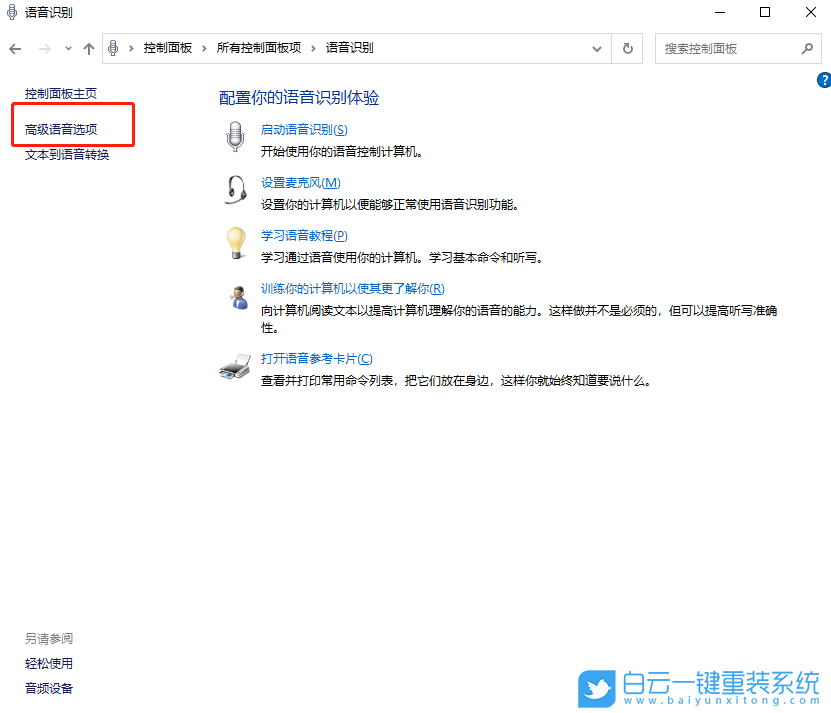Click the headset icon next to 设置麦克风
Screen dimensions: 831x713
pos(235,189)
